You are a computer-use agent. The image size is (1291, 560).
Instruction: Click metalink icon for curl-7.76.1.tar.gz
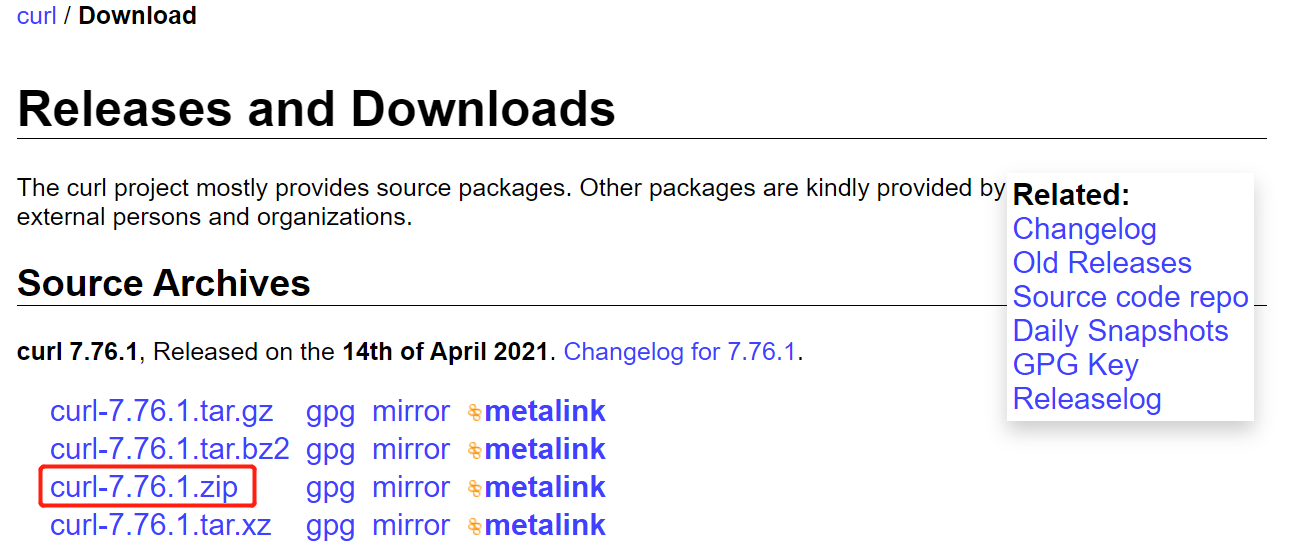(x=475, y=413)
